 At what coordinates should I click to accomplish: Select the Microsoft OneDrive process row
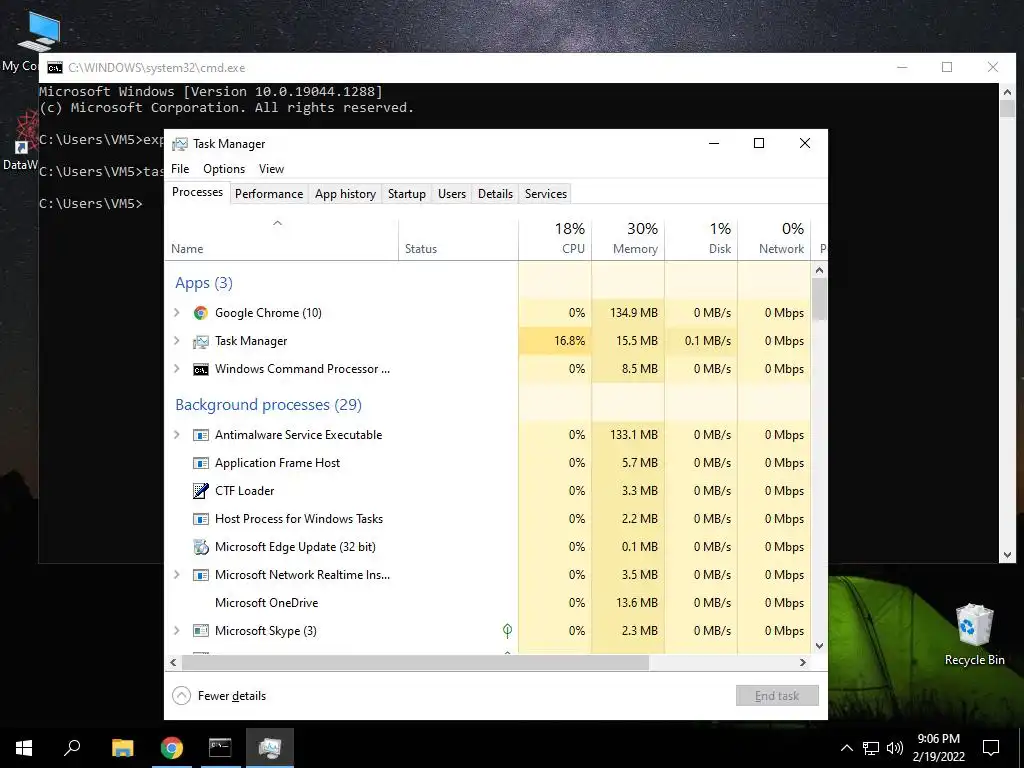488,603
